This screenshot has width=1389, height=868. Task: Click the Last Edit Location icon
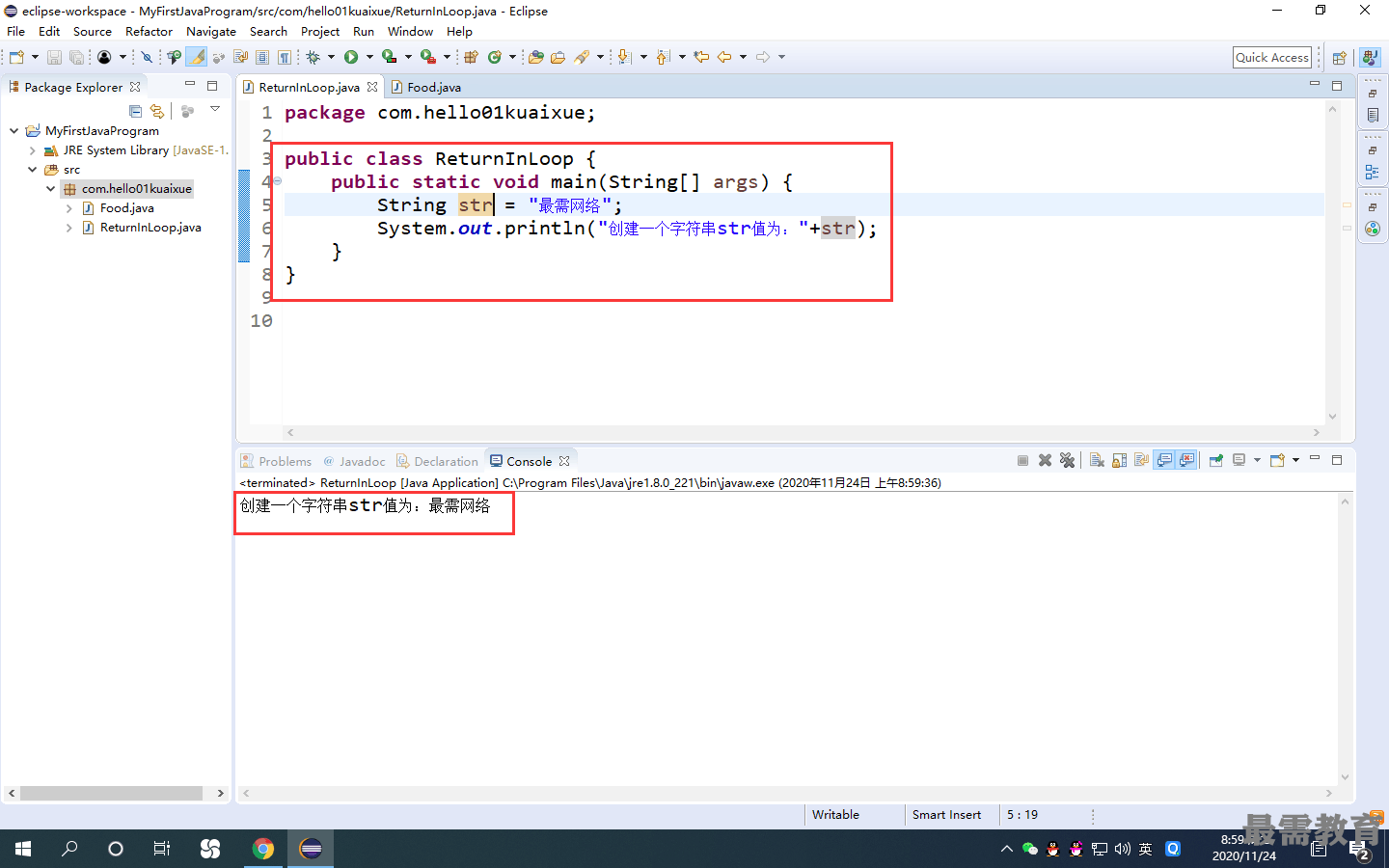[x=701, y=57]
